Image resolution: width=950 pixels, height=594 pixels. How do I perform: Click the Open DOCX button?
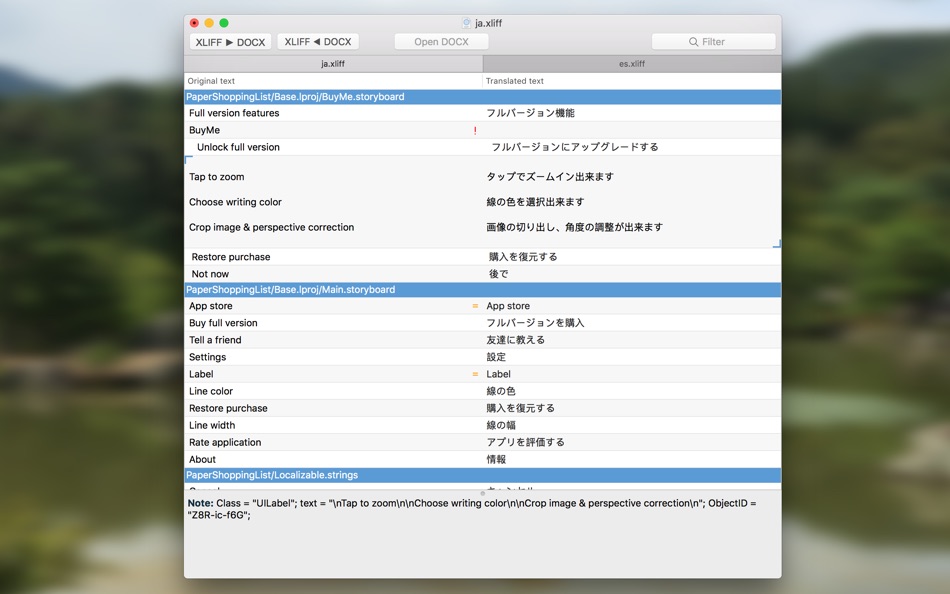[x=441, y=42]
